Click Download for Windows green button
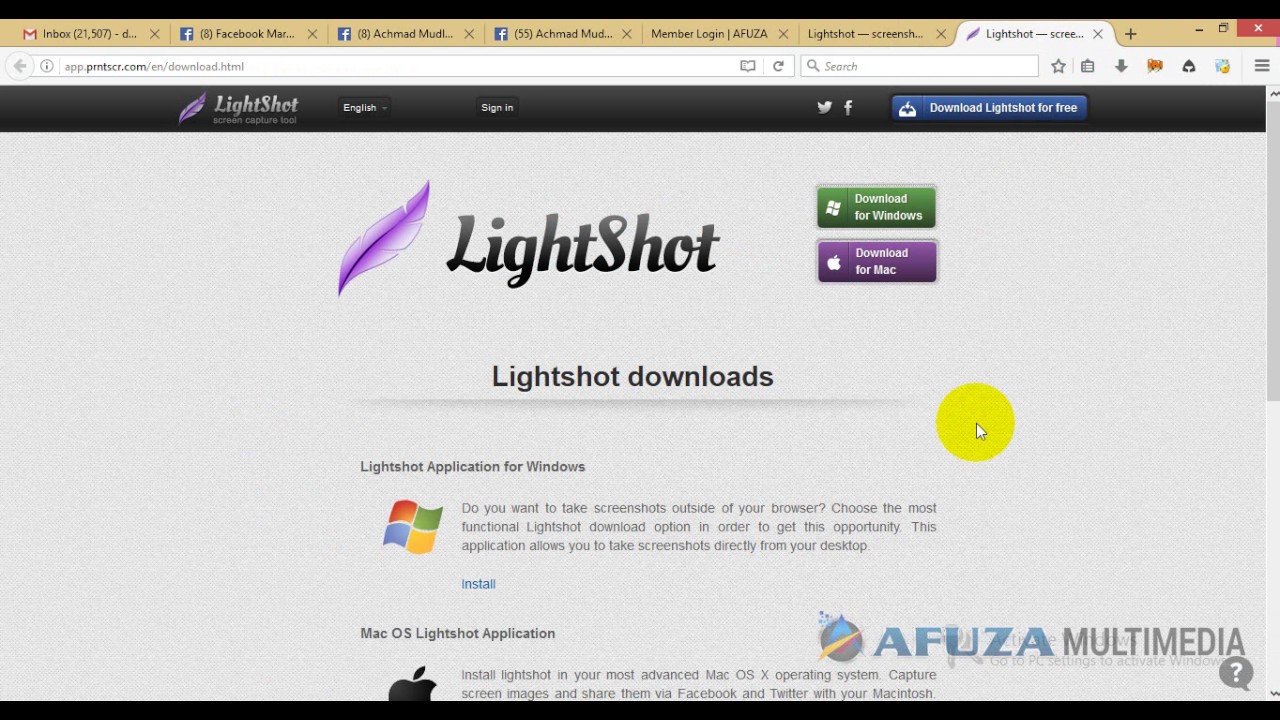This screenshot has height=720, width=1280. [876, 207]
